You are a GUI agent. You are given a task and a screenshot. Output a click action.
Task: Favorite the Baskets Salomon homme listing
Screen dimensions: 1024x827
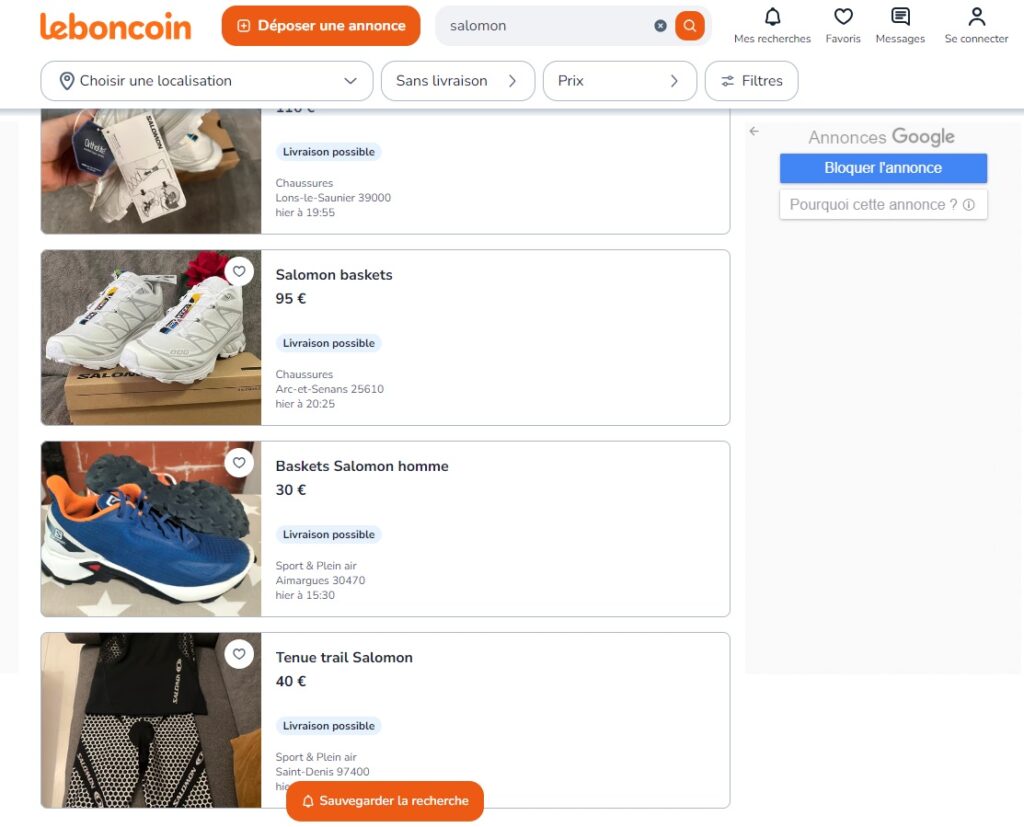239,462
